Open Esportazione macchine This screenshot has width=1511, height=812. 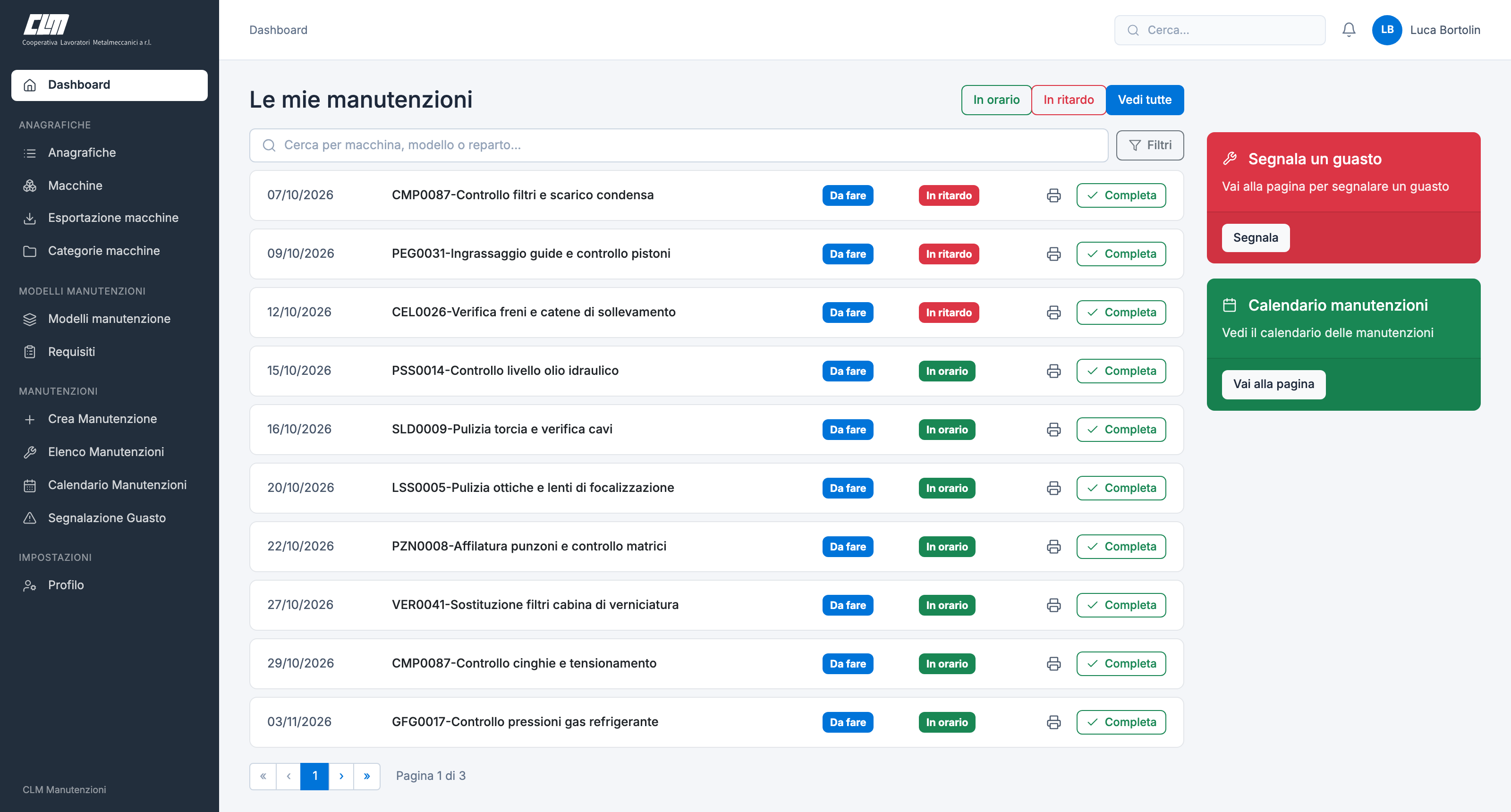(109, 218)
